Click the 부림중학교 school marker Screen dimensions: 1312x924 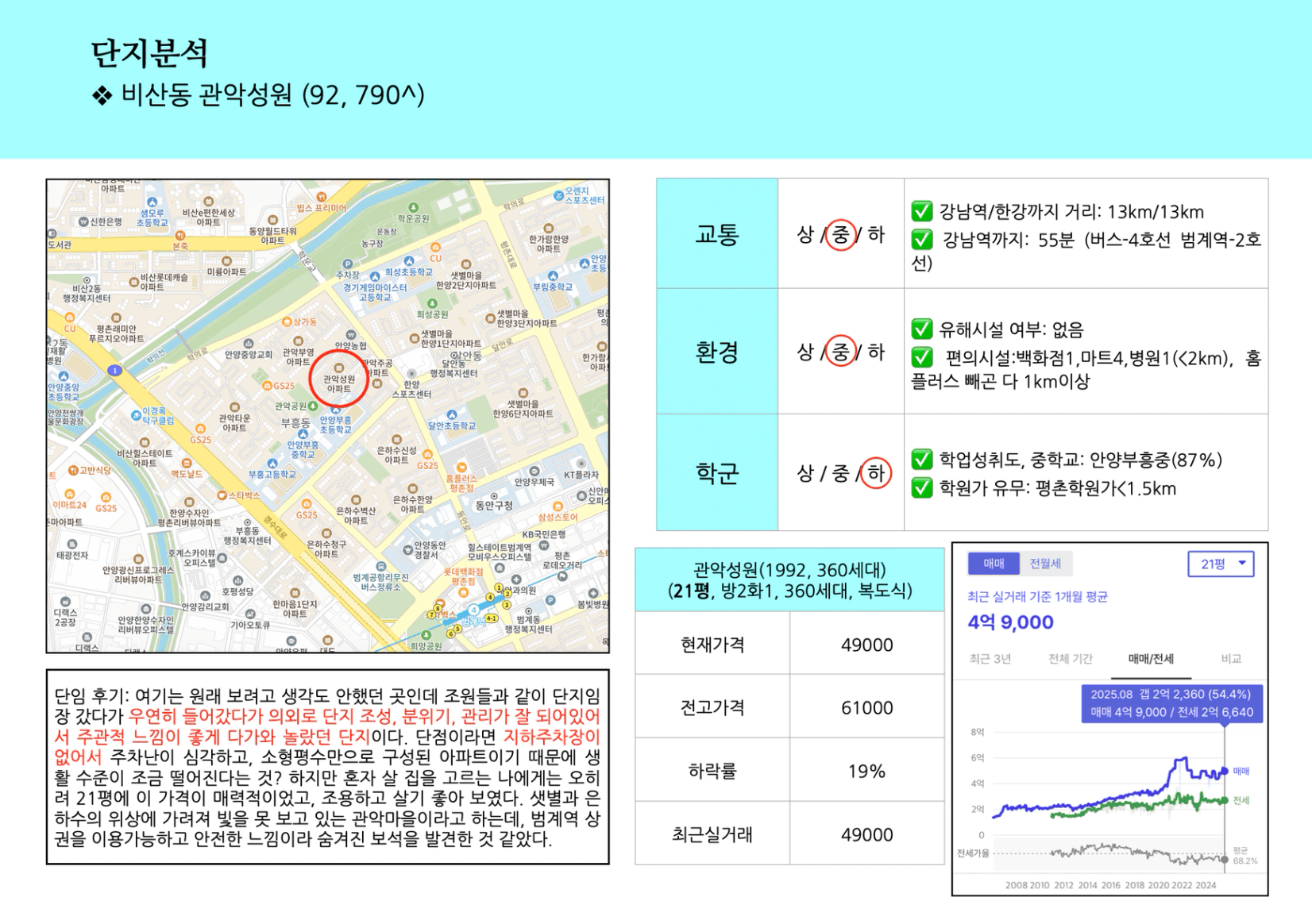[552, 276]
